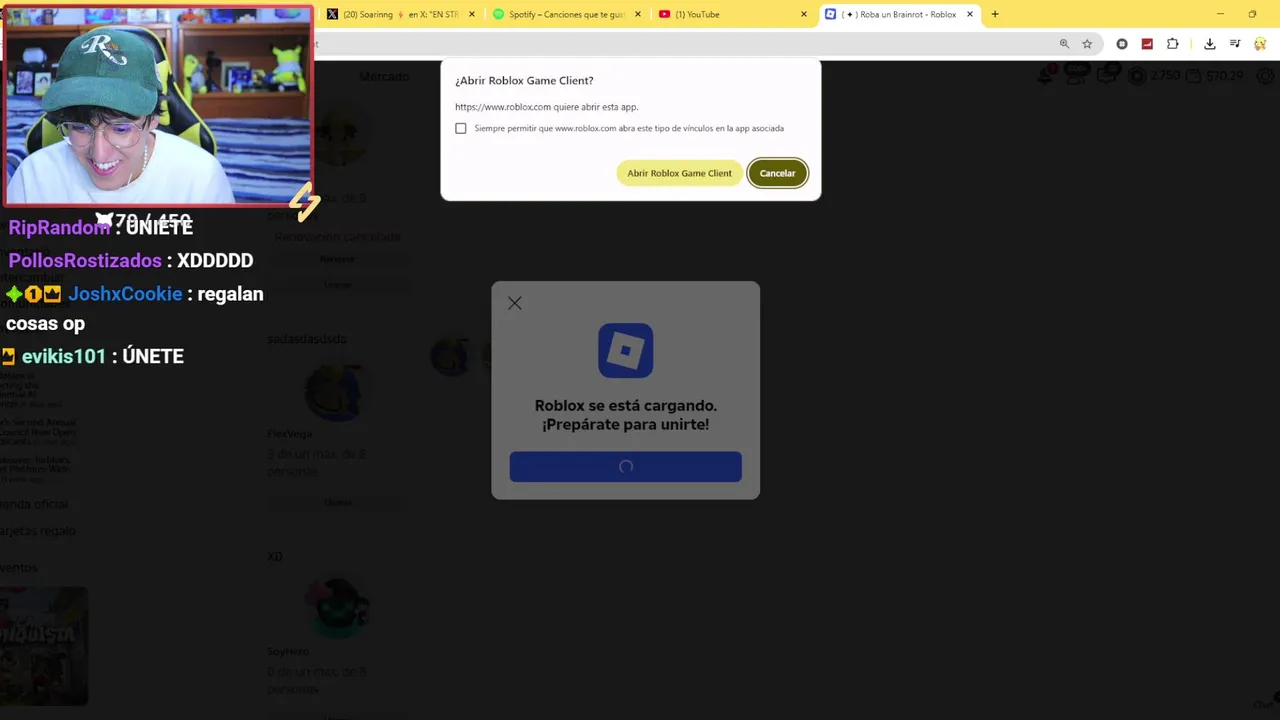
Task: Click the round gray extension icon
Action: coord(1122,44)
